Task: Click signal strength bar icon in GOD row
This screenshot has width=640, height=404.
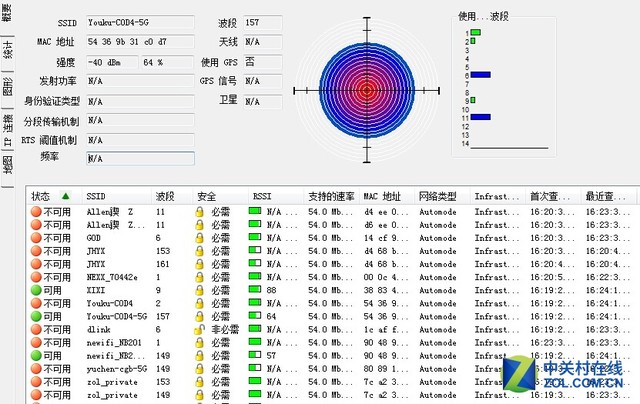Action: tap(255, 237)
